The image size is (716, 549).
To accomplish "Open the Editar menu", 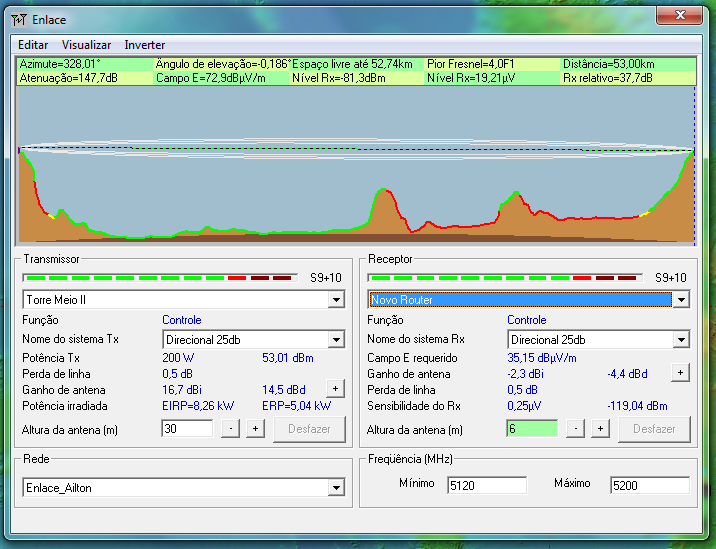I will tap(33, 45).
